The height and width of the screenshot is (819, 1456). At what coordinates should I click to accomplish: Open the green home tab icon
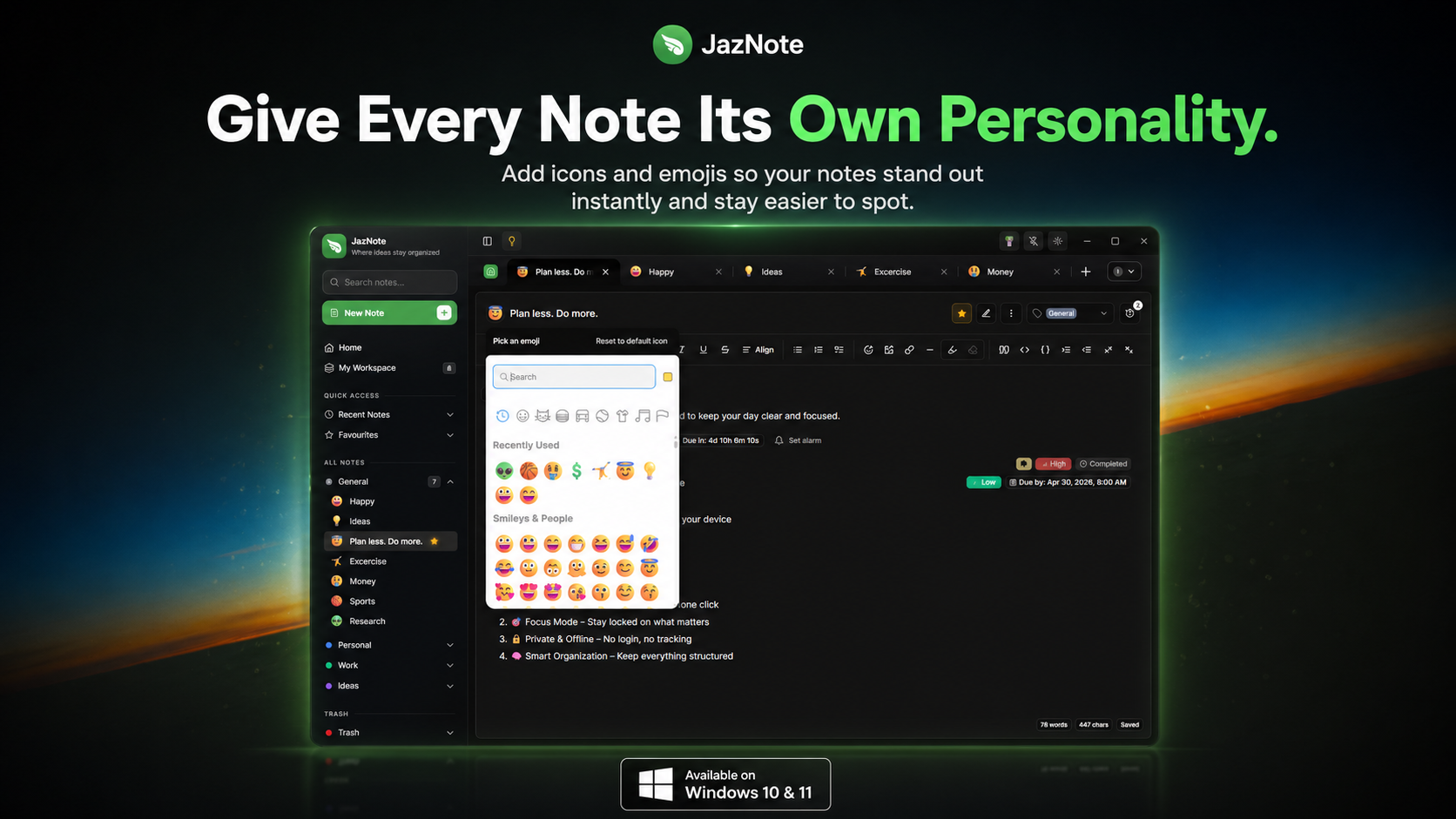[x=491, y=272]
